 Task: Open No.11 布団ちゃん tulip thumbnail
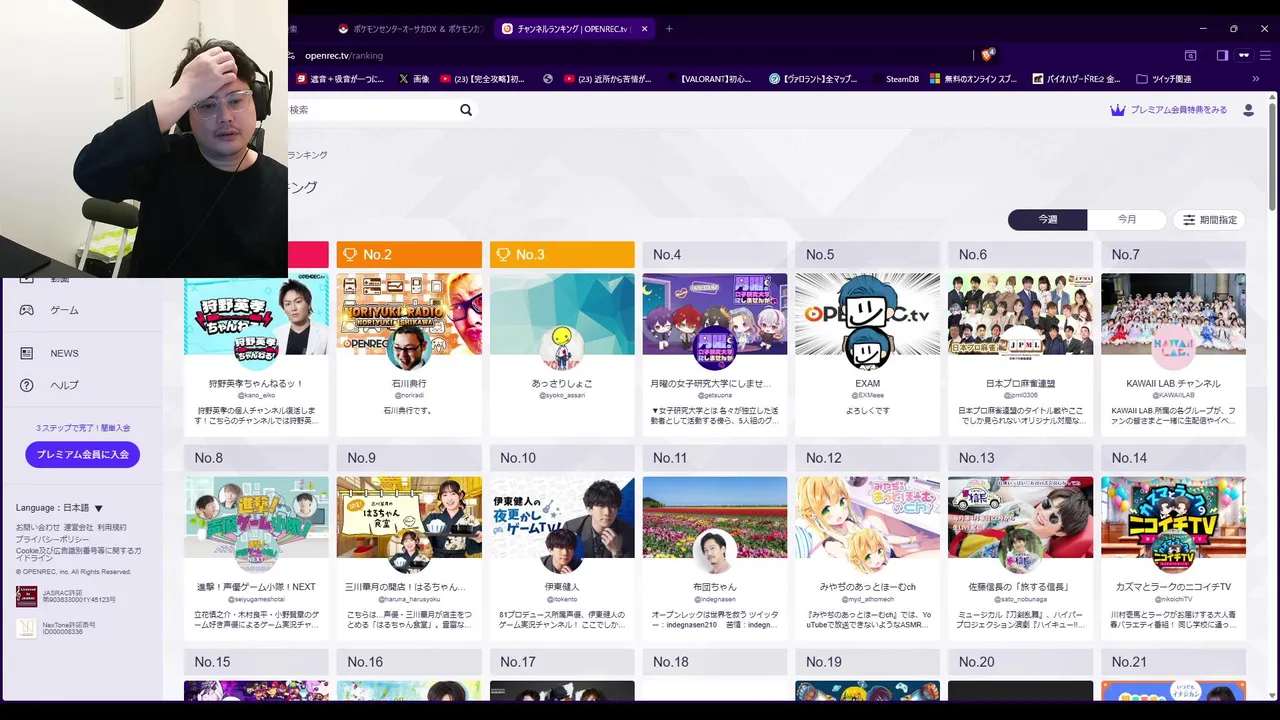[x=715, y=517]
